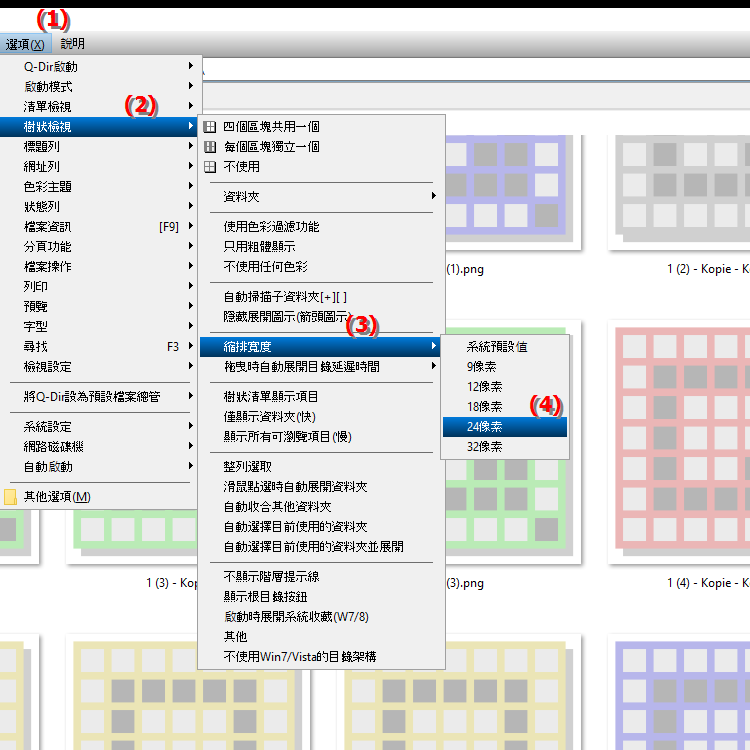Screen dimensions: 750x750
Task: Open the 說明 menu
Action: pyautogui.click(x=72, y=44)
